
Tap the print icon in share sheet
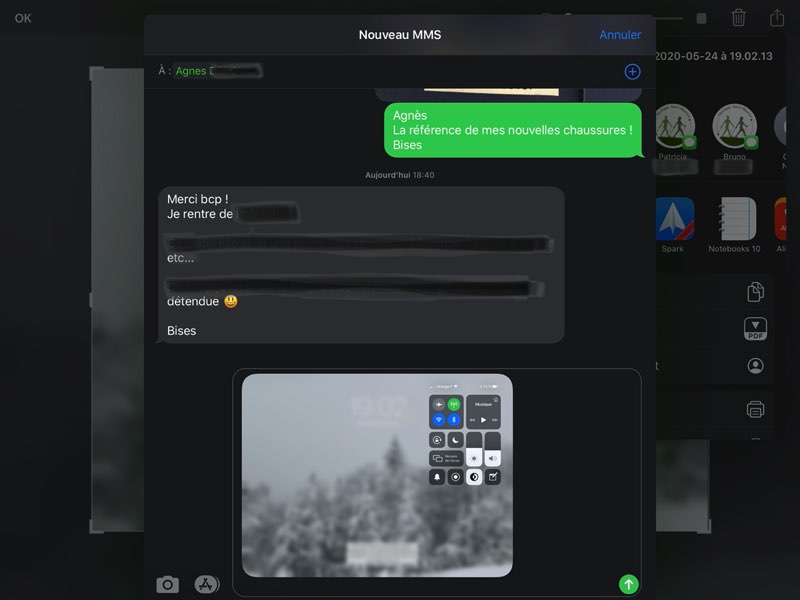[755, 408]
